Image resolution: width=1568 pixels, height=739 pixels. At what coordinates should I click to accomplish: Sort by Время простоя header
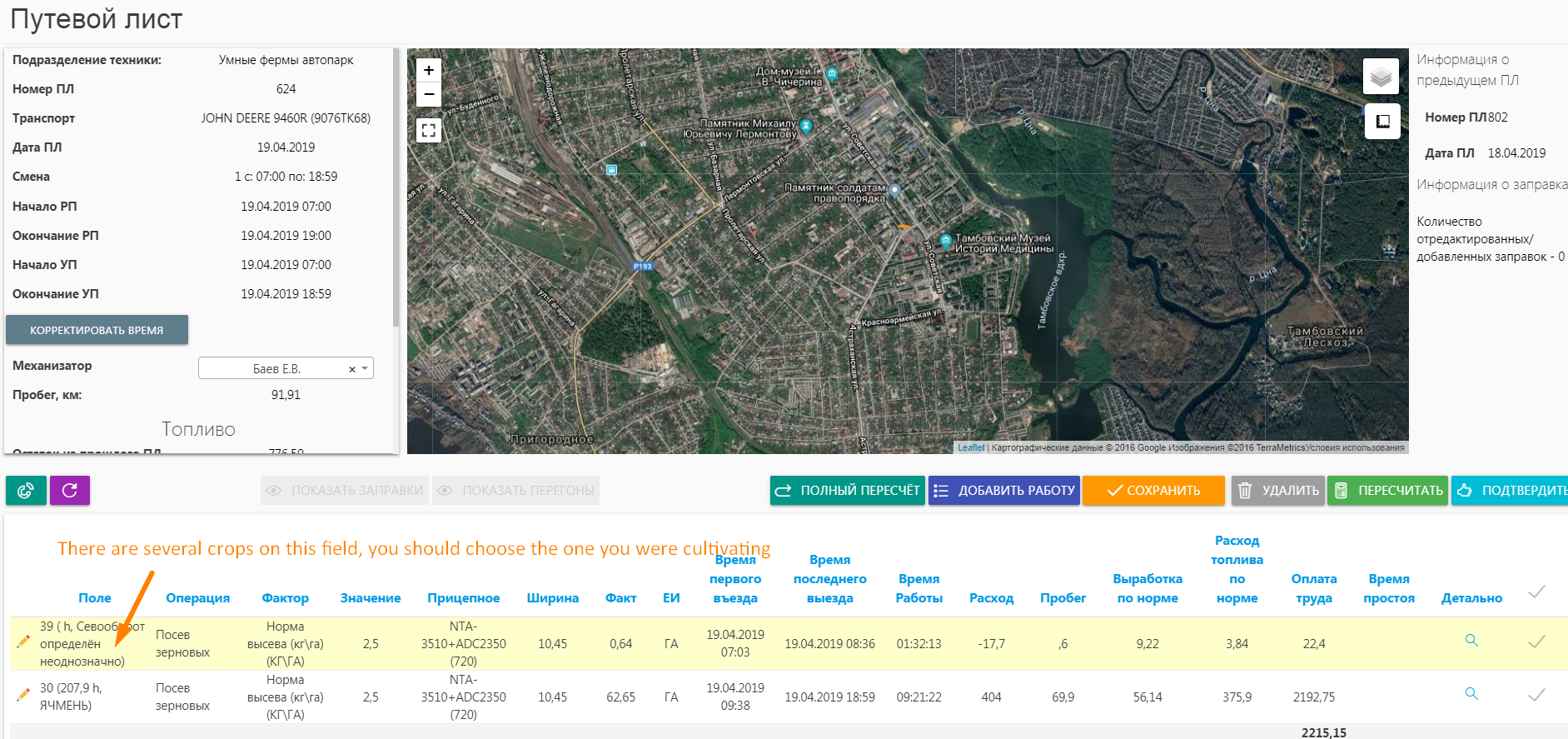(1389, 588)
